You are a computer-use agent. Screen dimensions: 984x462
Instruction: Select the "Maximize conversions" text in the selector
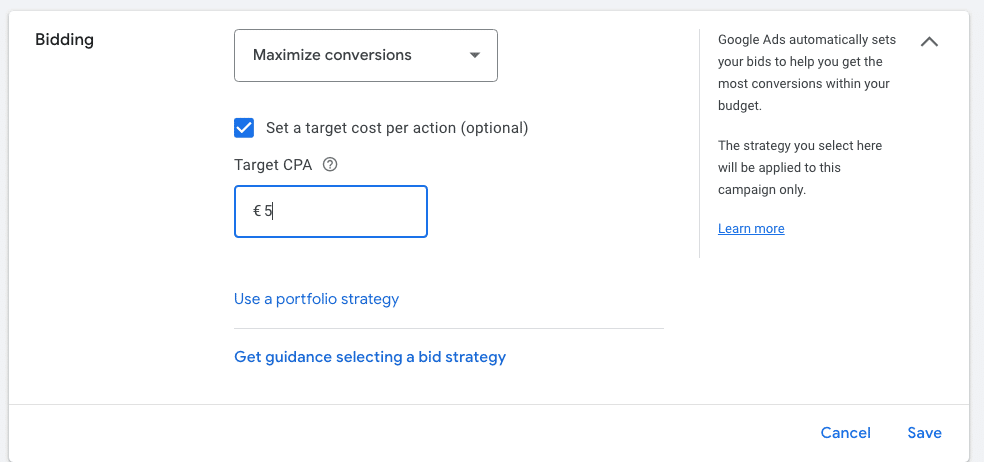tap(332, 55)
